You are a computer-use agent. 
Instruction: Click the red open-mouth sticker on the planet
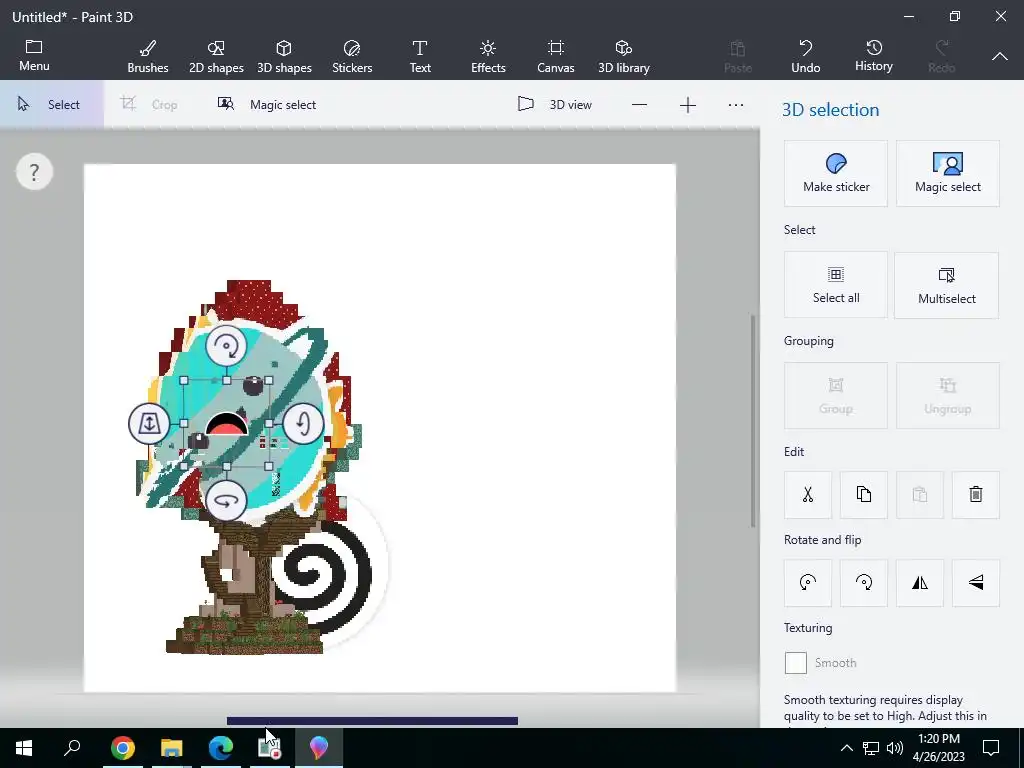[227, 424]
